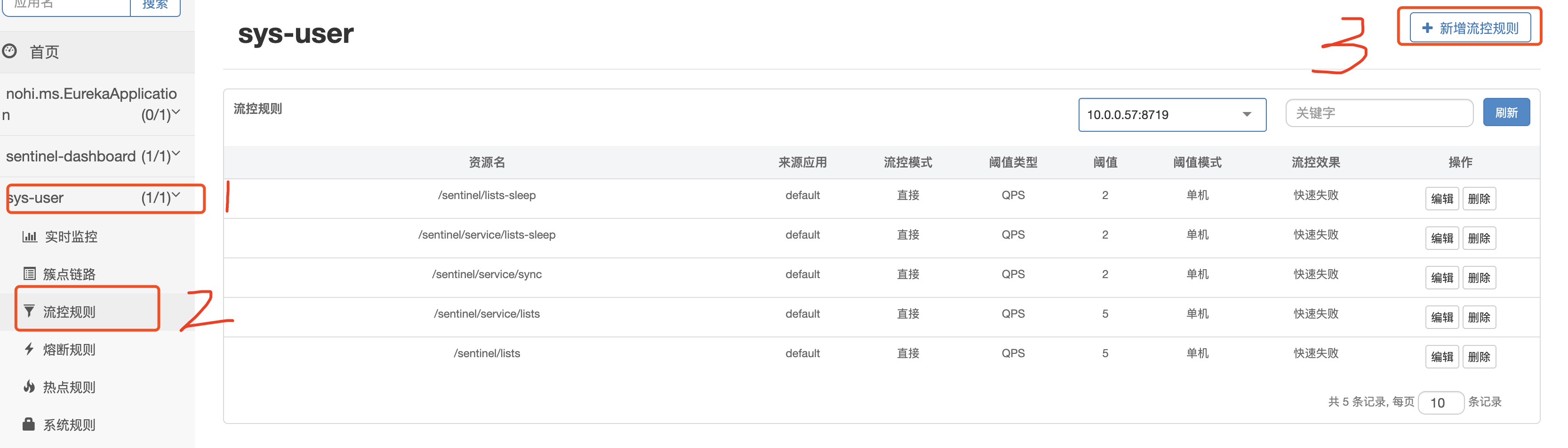This screenshot has height=448, width=1568.
Task: Click the dashboard icon beside 首页
Action: click(9, 51)
